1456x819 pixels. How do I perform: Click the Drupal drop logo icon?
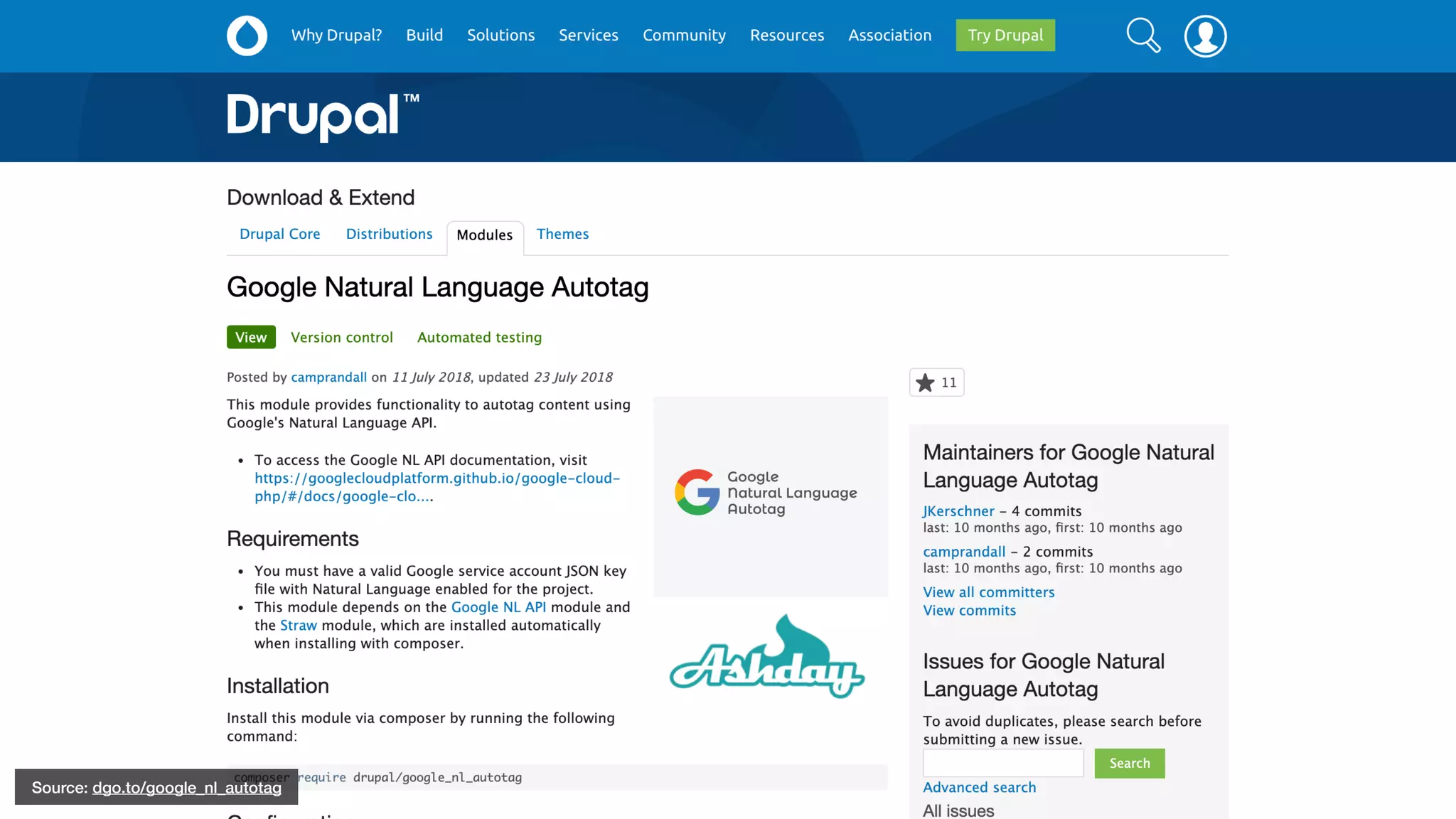(x=247, y=36)
